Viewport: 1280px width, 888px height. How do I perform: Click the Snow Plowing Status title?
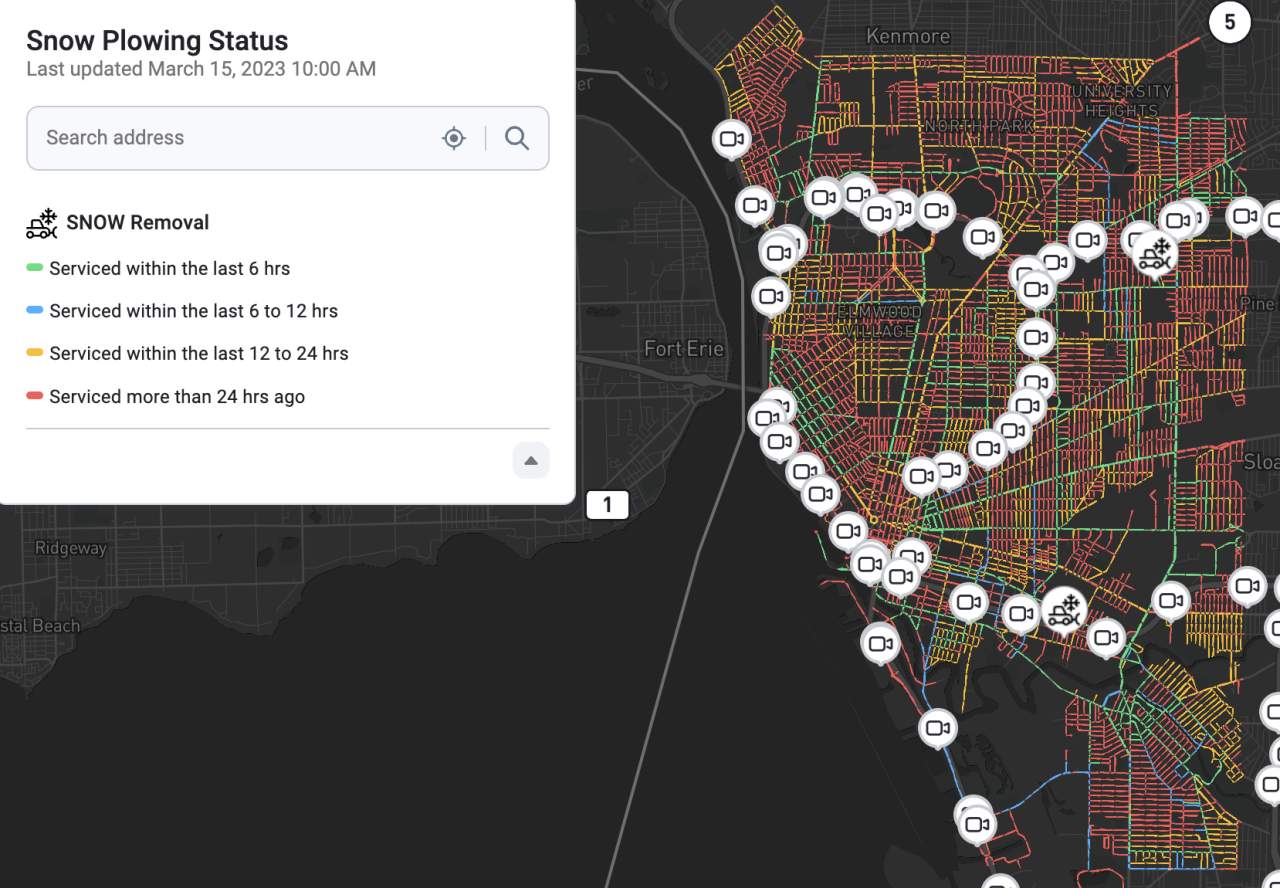(157, 41)
